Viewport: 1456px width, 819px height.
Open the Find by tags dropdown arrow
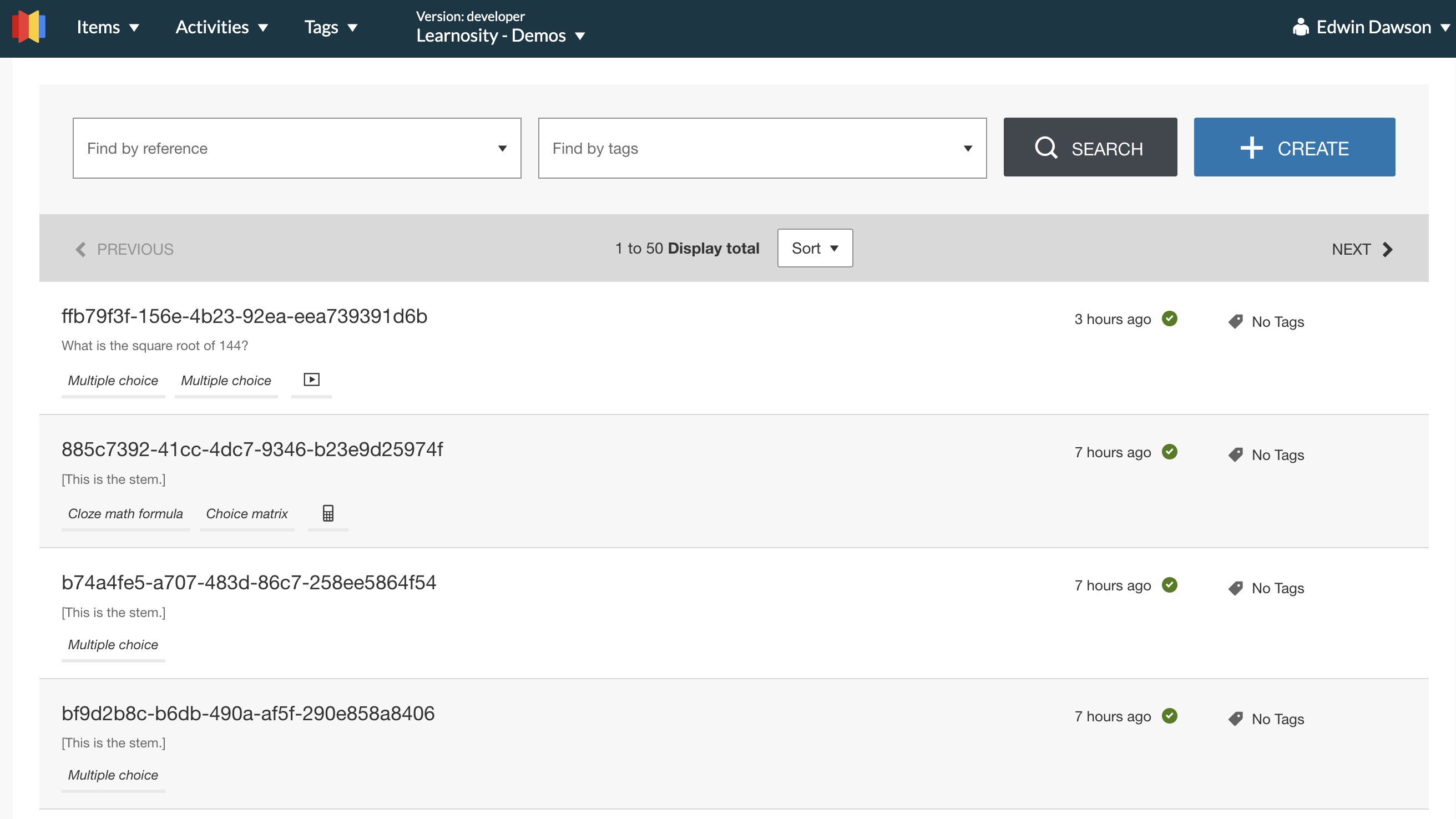coord(968,148)
